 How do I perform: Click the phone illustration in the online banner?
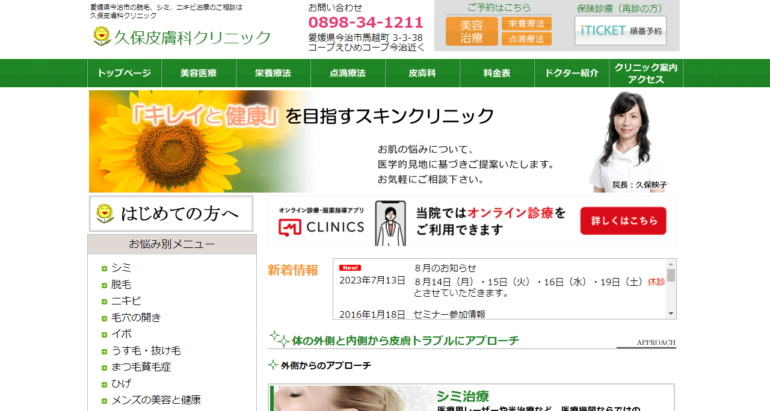[388, 222]
